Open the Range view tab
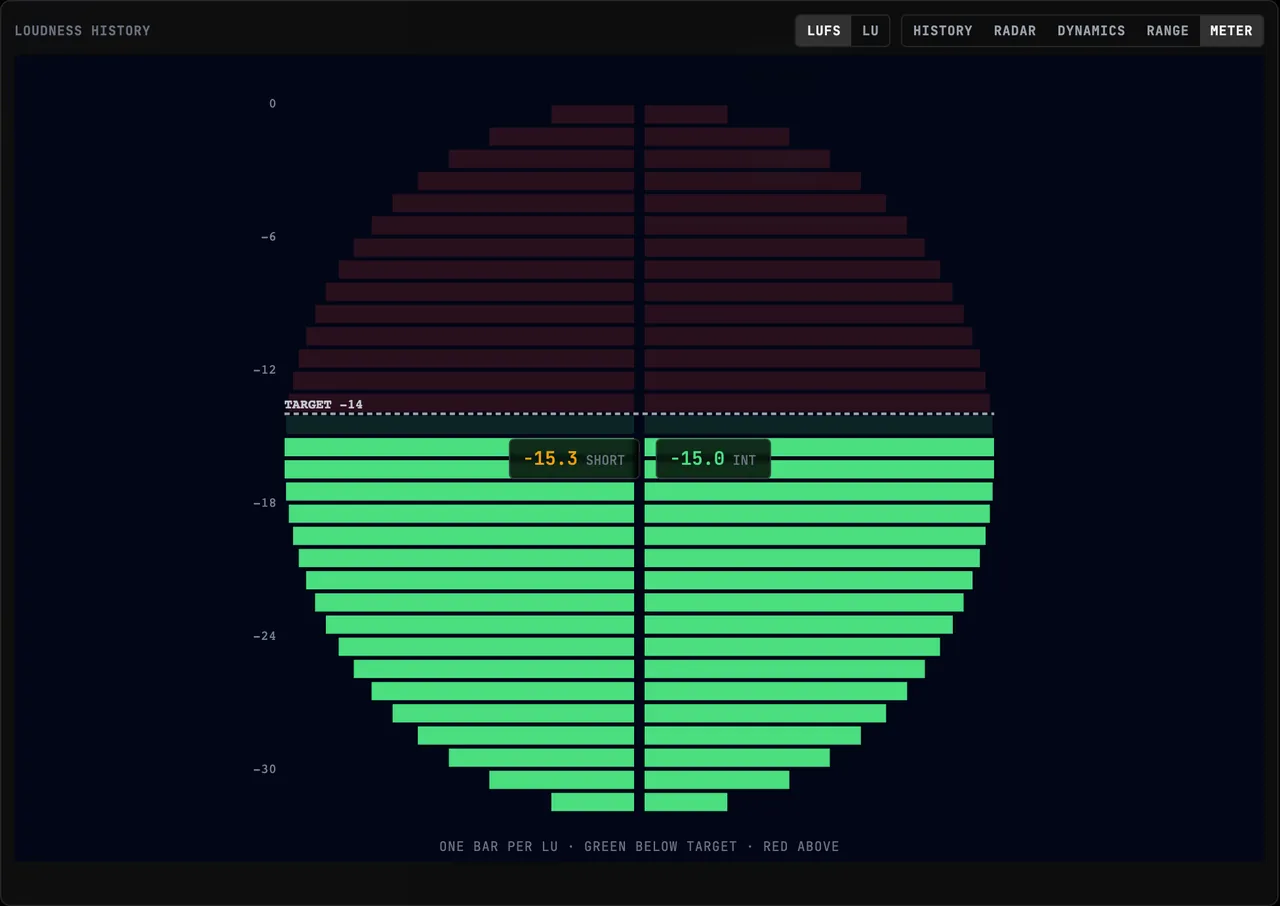The image size is (1280, 906). [x=1167, y=31]
